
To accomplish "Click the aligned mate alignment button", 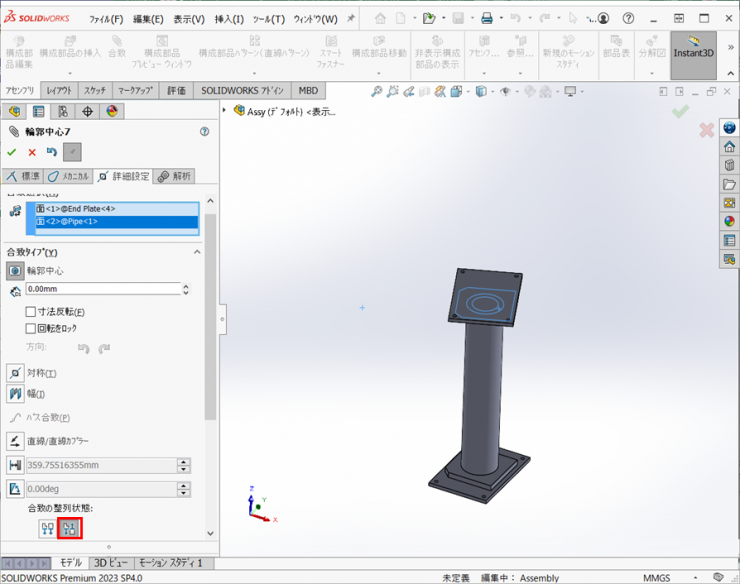I will click(47, 528).
